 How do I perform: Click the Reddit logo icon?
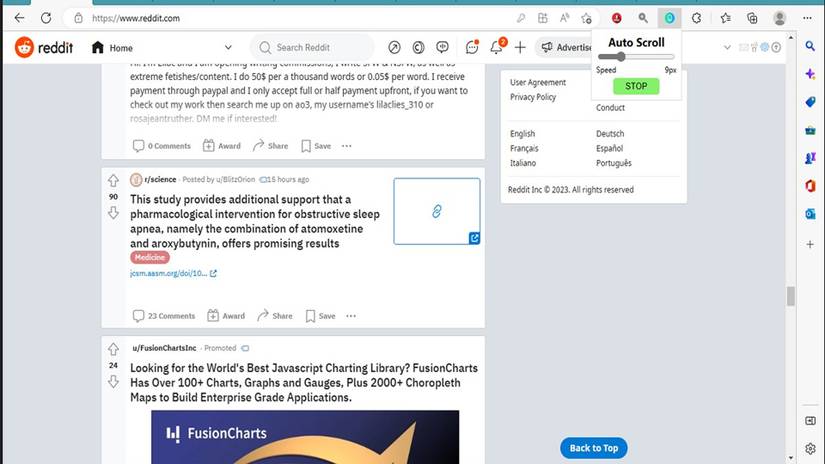(x=24, y=47)
